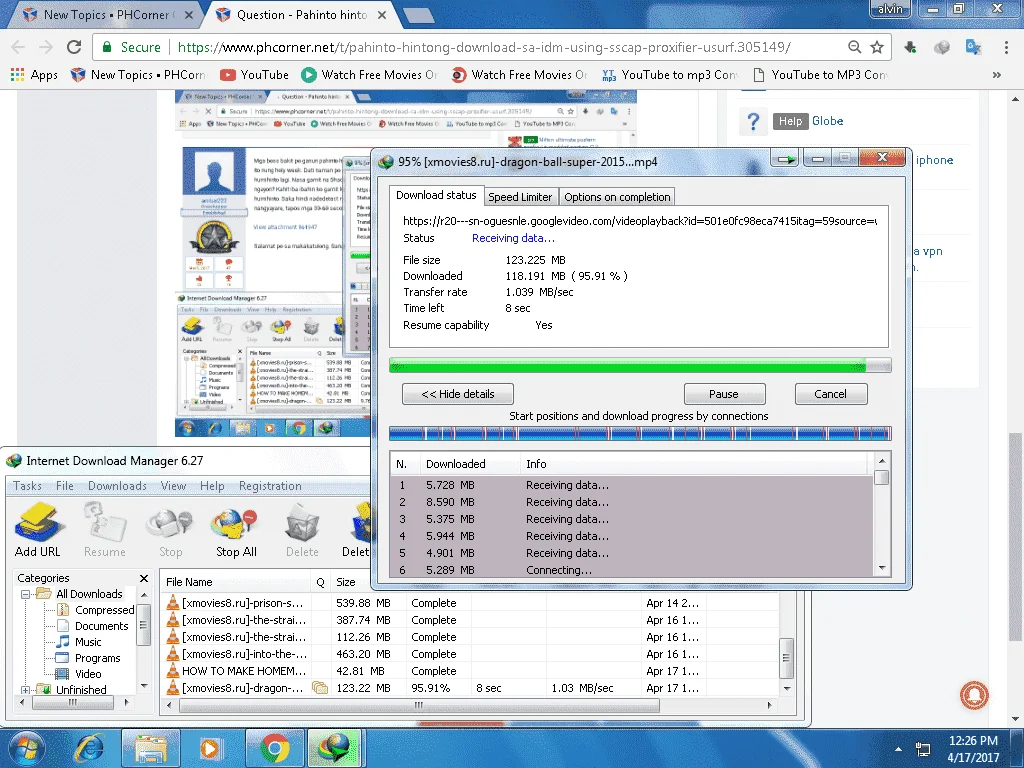The width and height of the screenshot is (1024, 768).
Task: Open the File menu in IDM
Action: 65,486
